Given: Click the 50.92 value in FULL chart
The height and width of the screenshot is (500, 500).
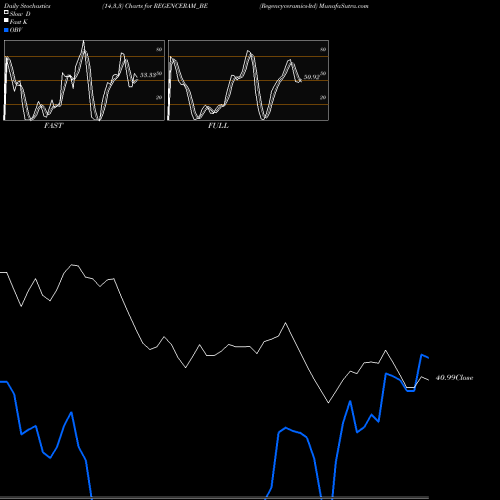Looking at the screenshot, I should coord(312,77).
